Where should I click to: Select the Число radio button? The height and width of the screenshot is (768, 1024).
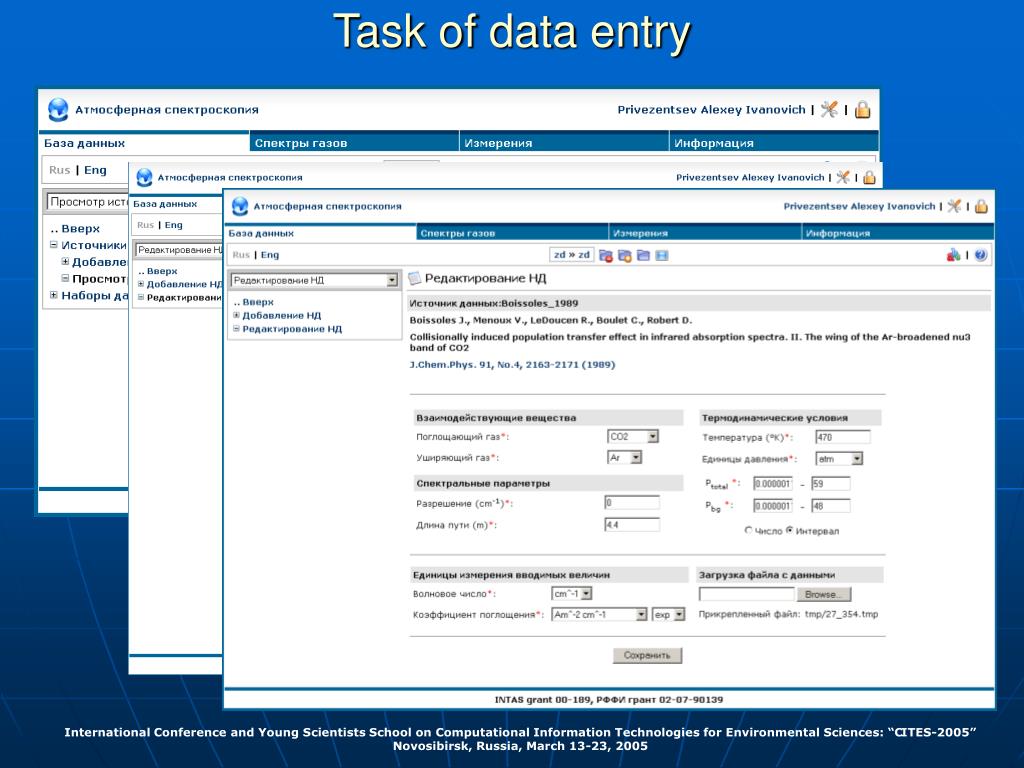coord(748,530)
